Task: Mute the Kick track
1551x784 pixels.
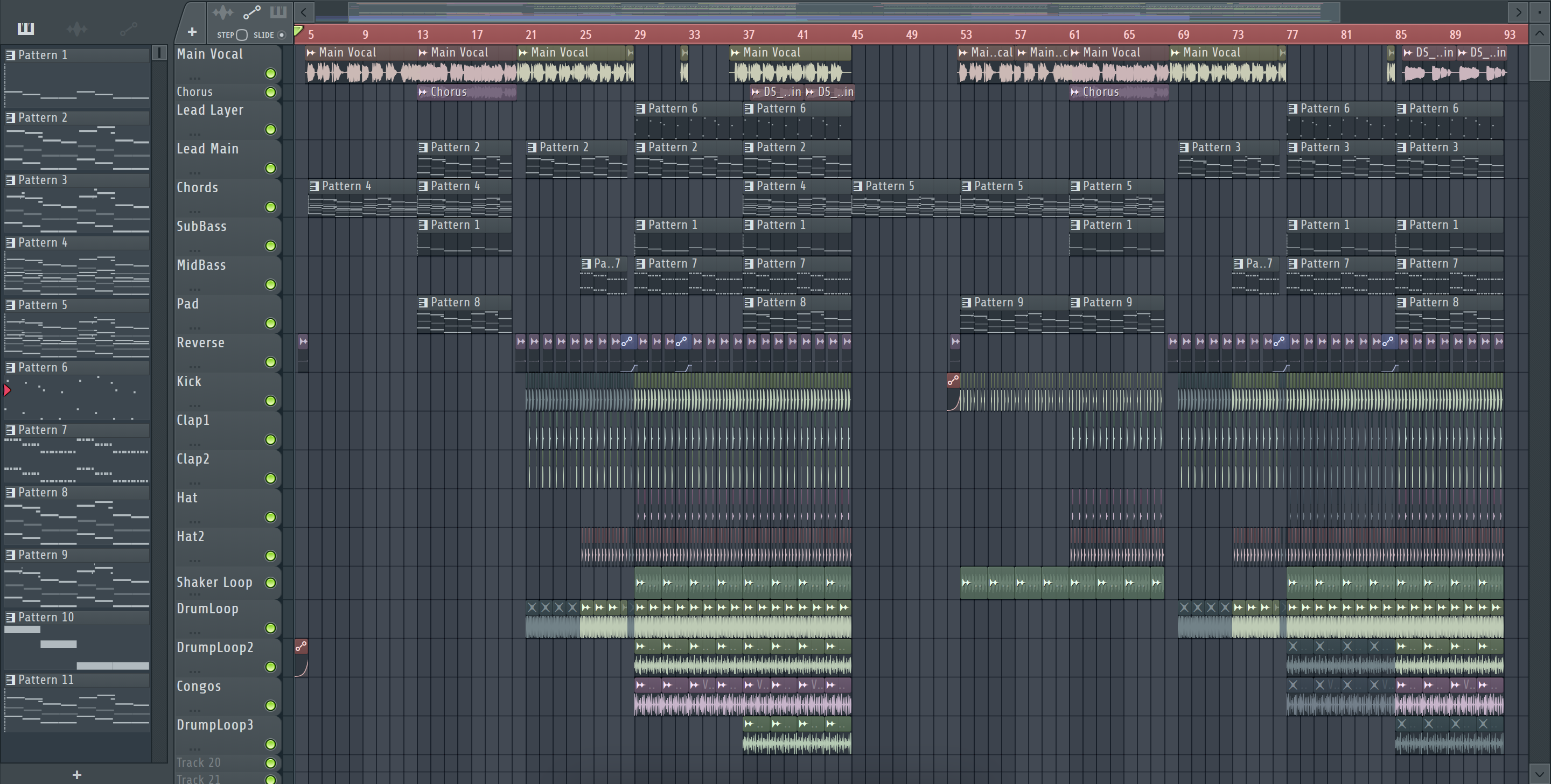Action: [x=270, y=401]
